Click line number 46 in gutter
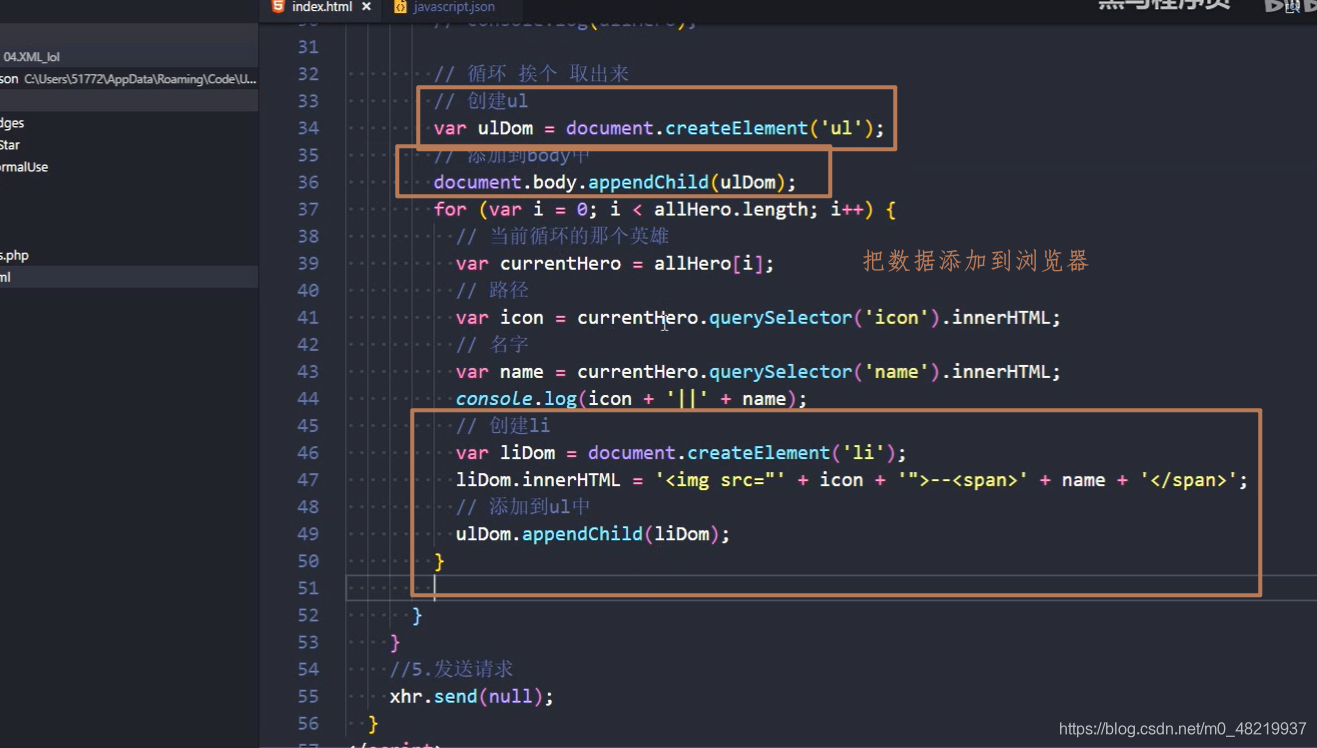 pyautogui.click(x=308, y=452)
